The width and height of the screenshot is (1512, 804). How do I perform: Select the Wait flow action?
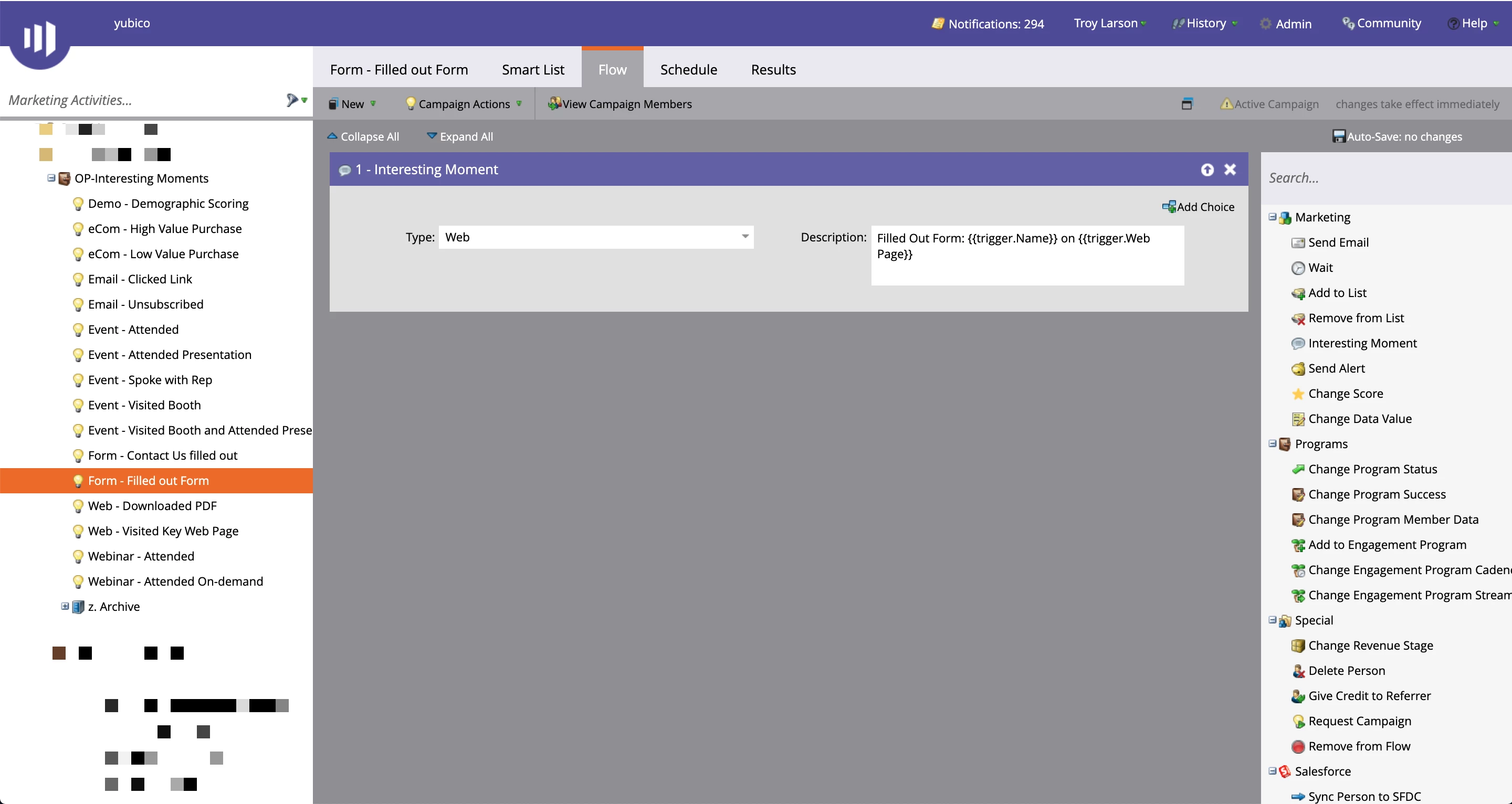coord(1320,268)
